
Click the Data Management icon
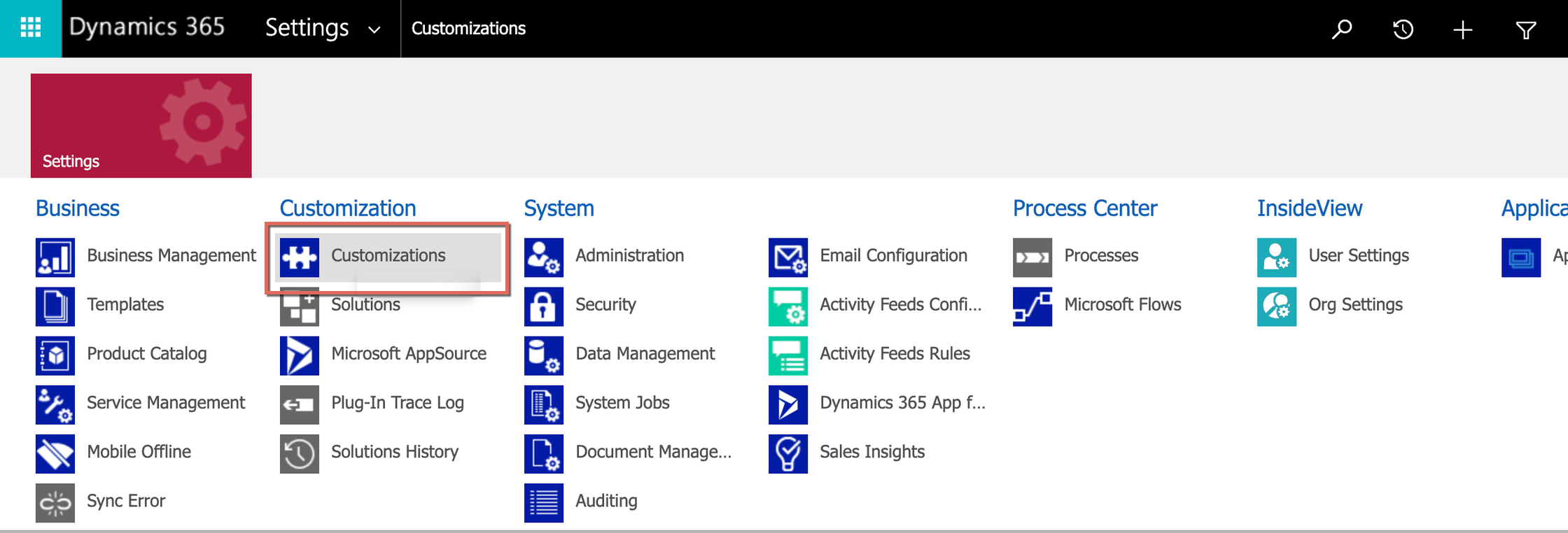[x=544, y=355]
